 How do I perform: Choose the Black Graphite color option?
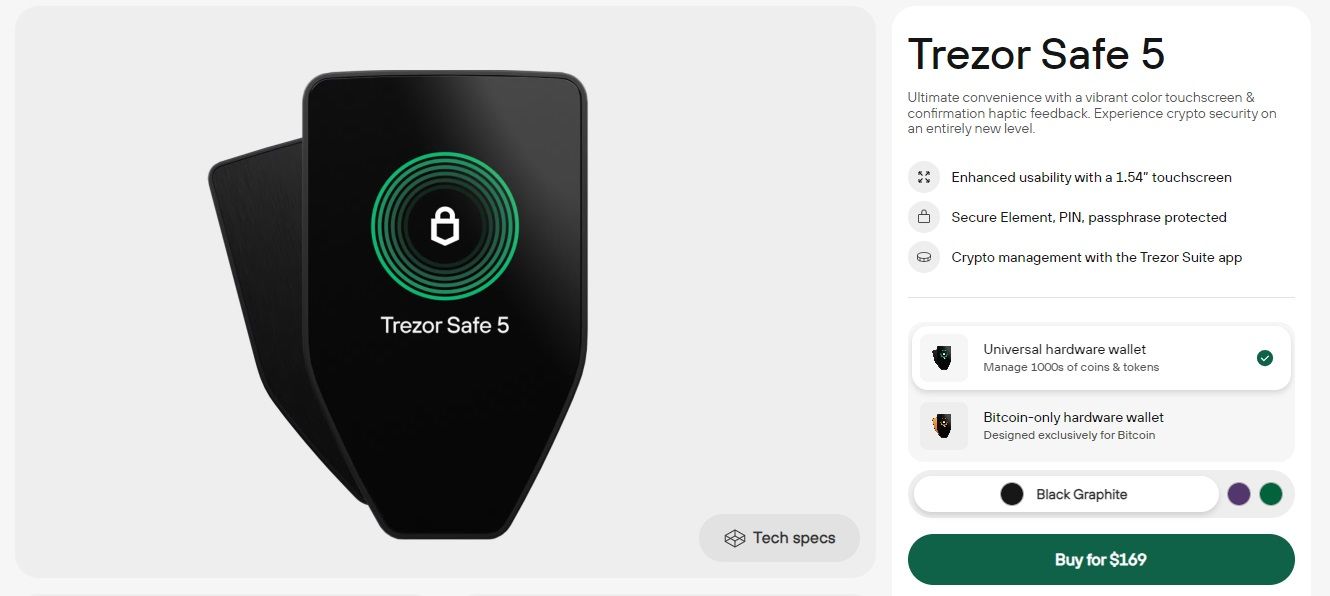1066,494
